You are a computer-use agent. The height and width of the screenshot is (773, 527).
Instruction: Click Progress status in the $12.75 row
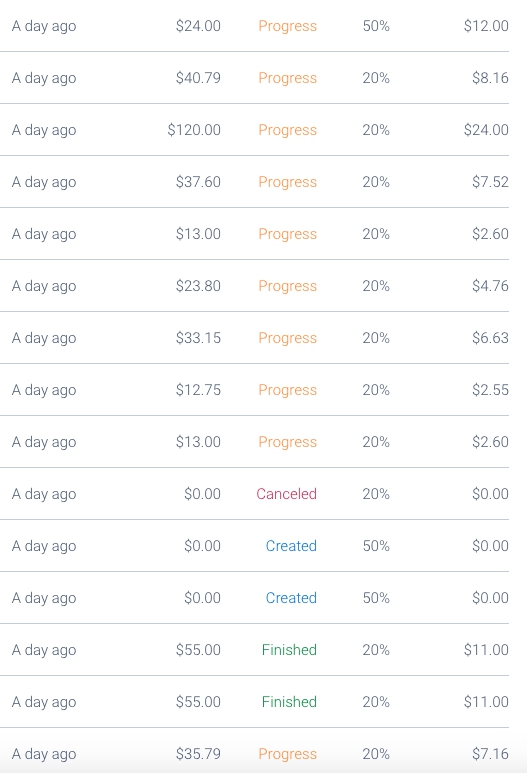tap(287, 390)
